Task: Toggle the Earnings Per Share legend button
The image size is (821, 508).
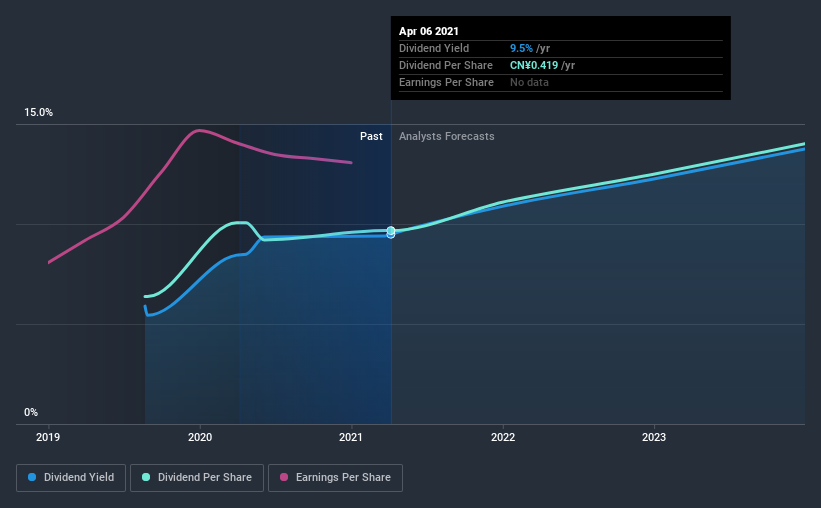Action: 335,478
